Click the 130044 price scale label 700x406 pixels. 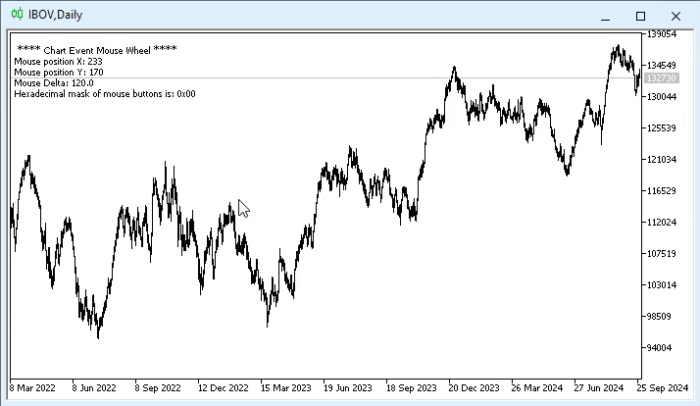tap(662, 97)
